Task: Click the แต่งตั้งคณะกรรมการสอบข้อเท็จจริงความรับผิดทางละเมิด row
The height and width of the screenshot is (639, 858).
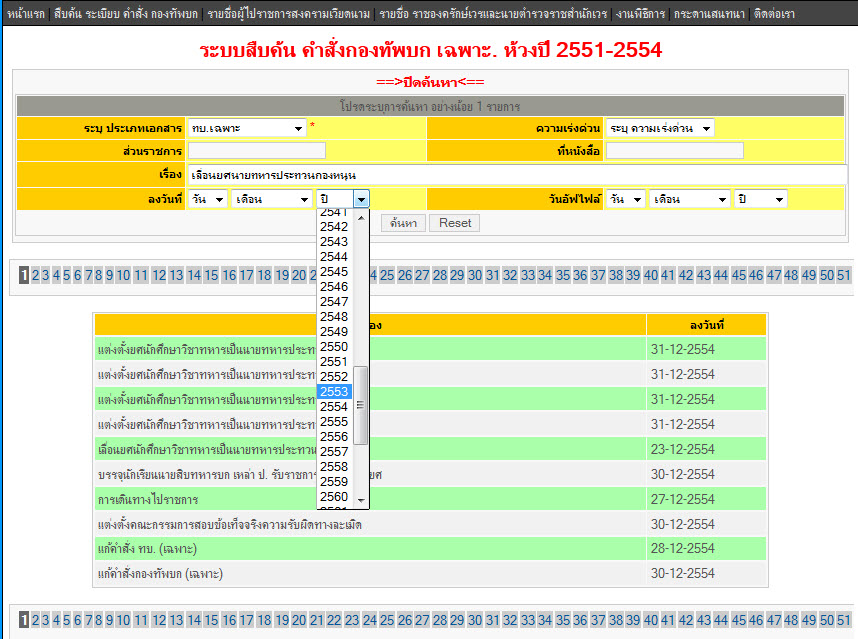Action: click(430, 525)
